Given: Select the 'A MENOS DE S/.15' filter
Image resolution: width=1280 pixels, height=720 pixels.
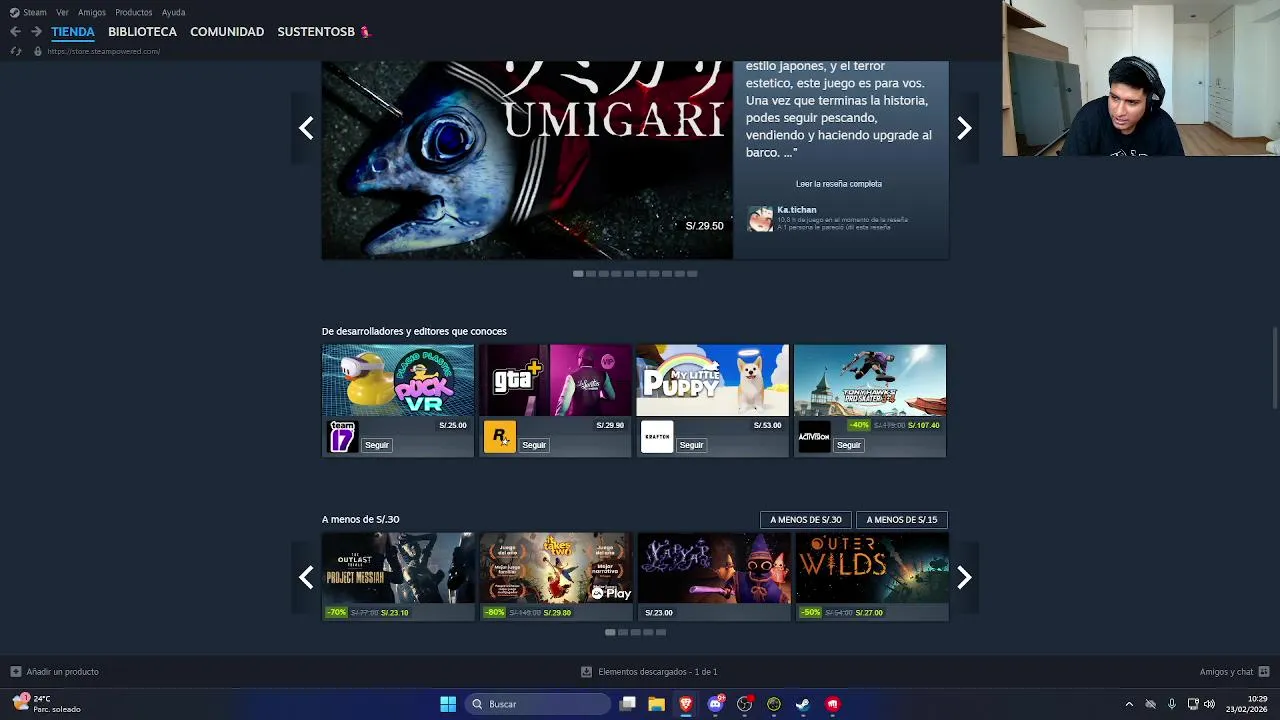Looking at the screenshot, I should (x=902, y=520).
